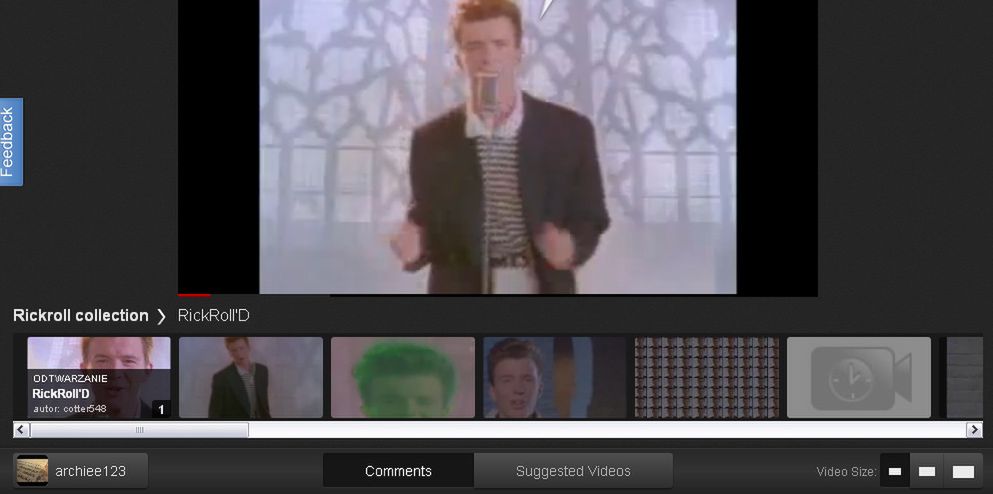Set video size to large
993x494 pixels.
[x=963, y=471]
